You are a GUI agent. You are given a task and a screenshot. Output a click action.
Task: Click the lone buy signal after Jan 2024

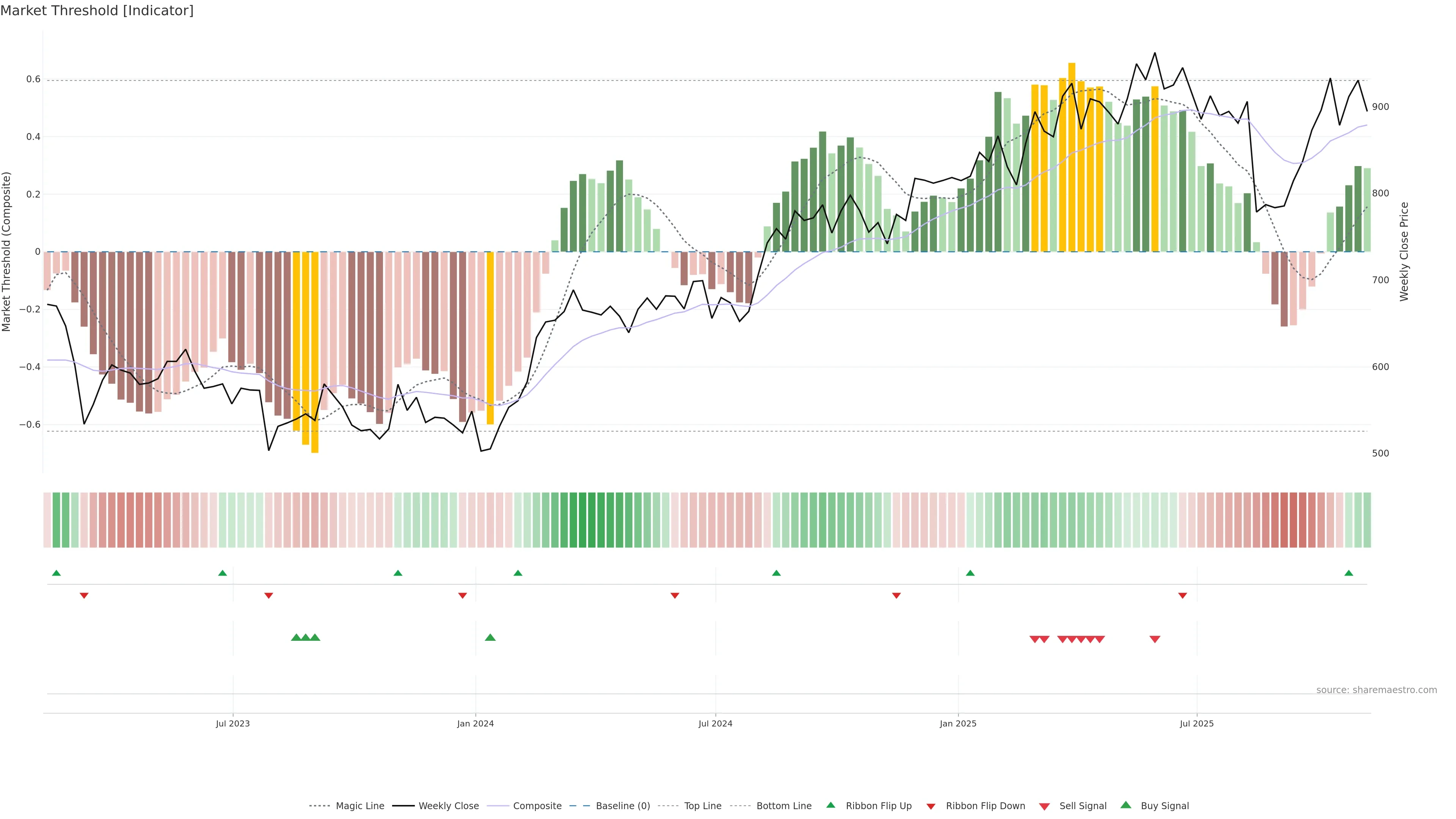(x=490, y=637)
